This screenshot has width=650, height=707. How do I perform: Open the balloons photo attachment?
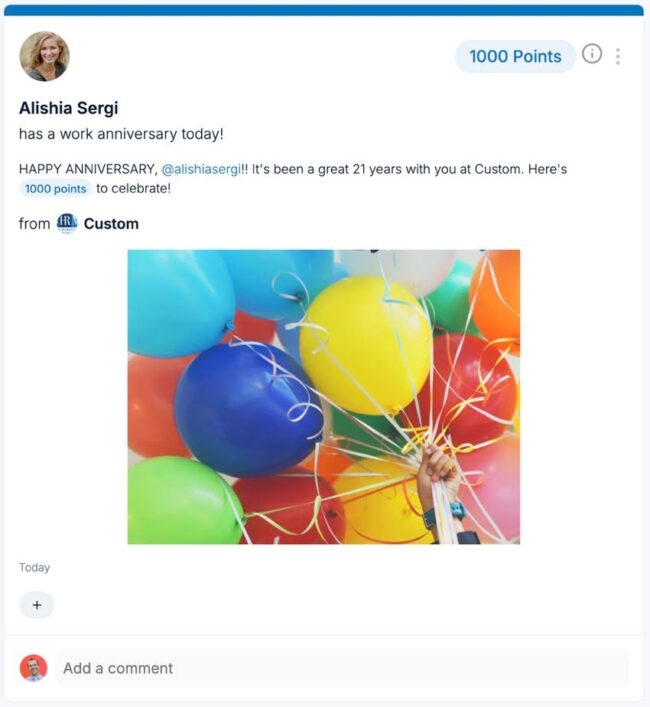pyautogui.click(x=323, y=396)
